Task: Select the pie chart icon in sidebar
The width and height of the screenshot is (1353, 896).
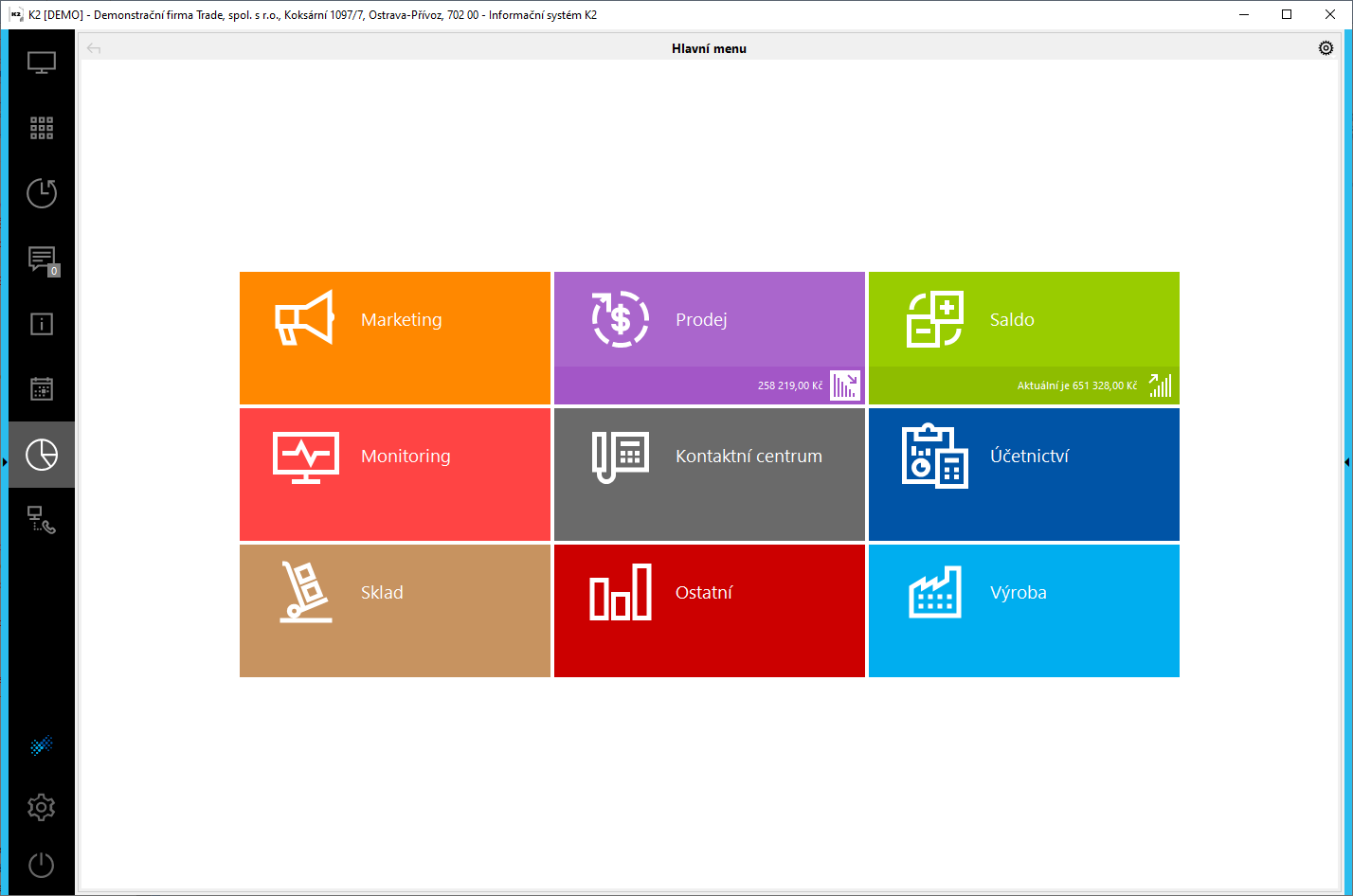Action: [42, 455]
